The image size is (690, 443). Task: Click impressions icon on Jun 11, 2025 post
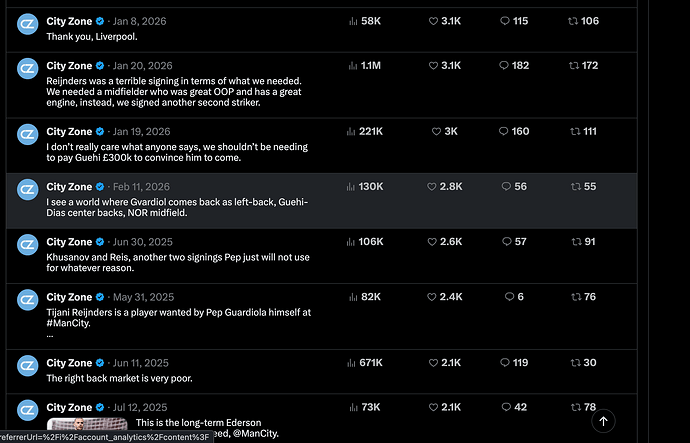[x=351, y=363]
